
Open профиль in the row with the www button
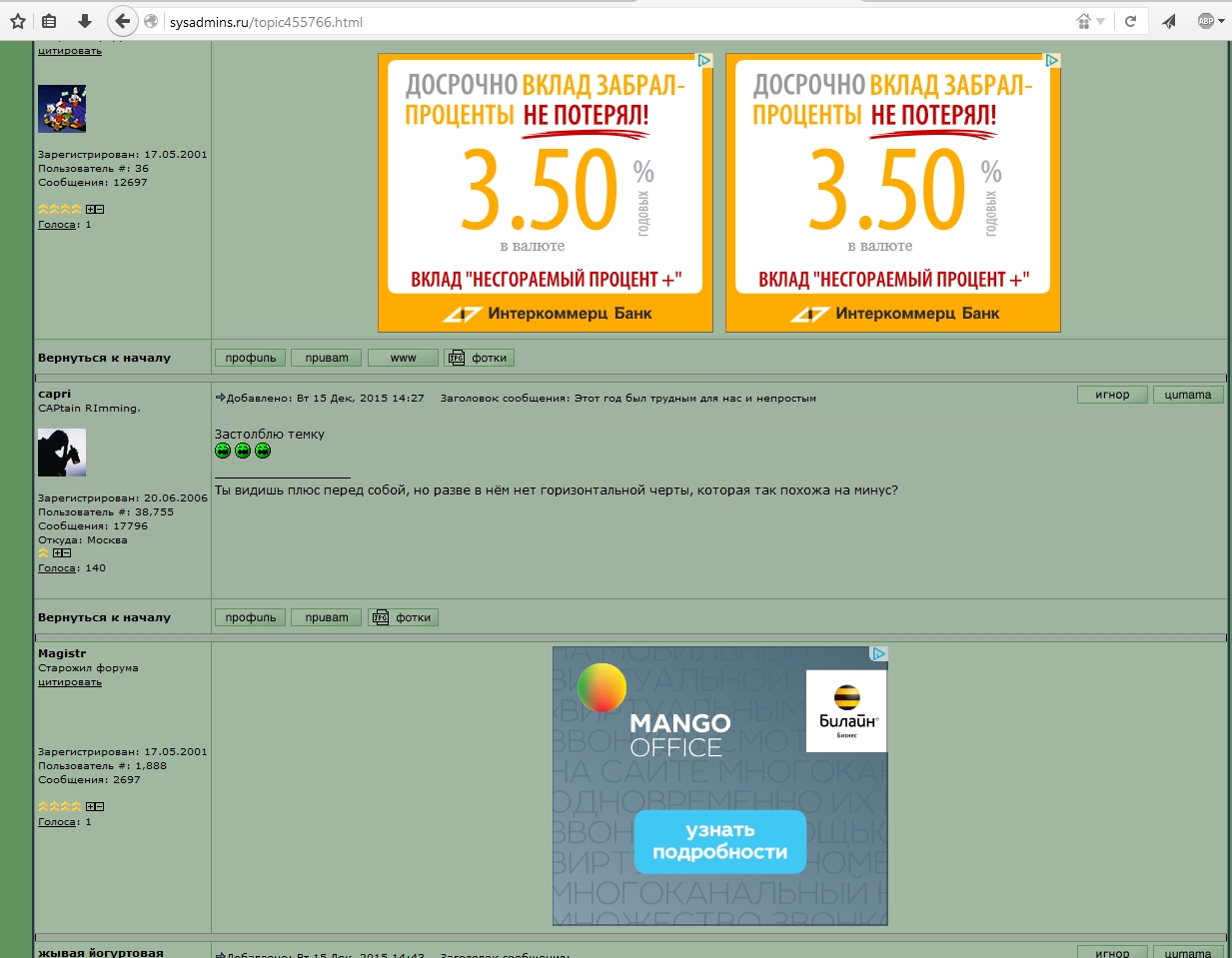click(251, 358)
